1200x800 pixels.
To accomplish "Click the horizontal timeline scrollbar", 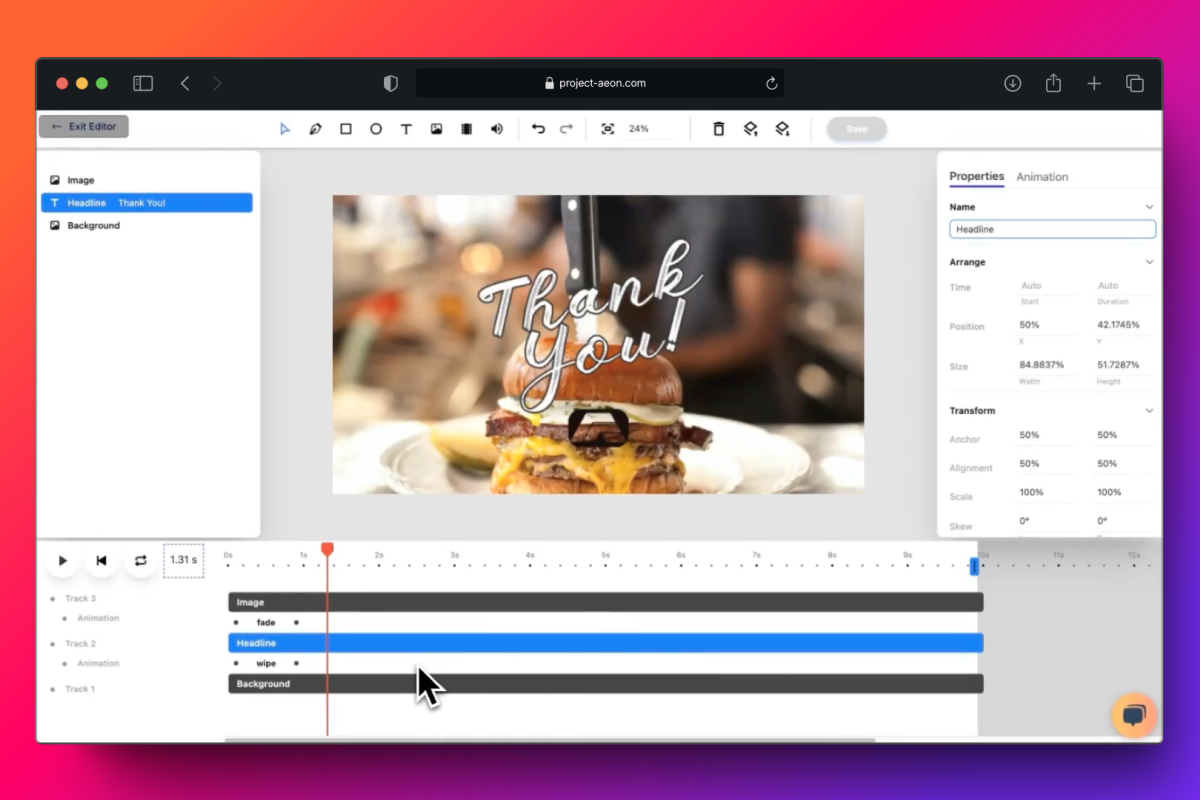I will coord(550,740).
